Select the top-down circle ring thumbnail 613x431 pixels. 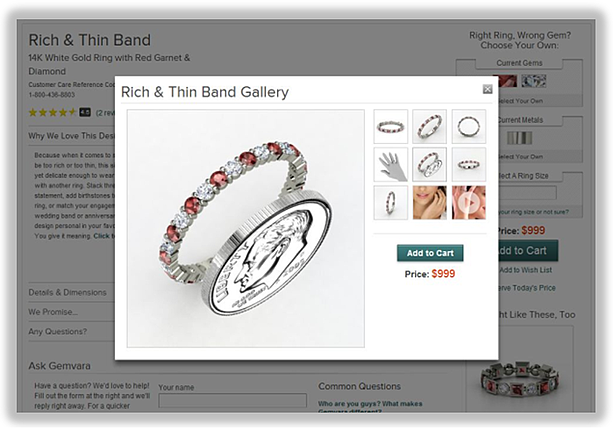[x=469, y=126]
